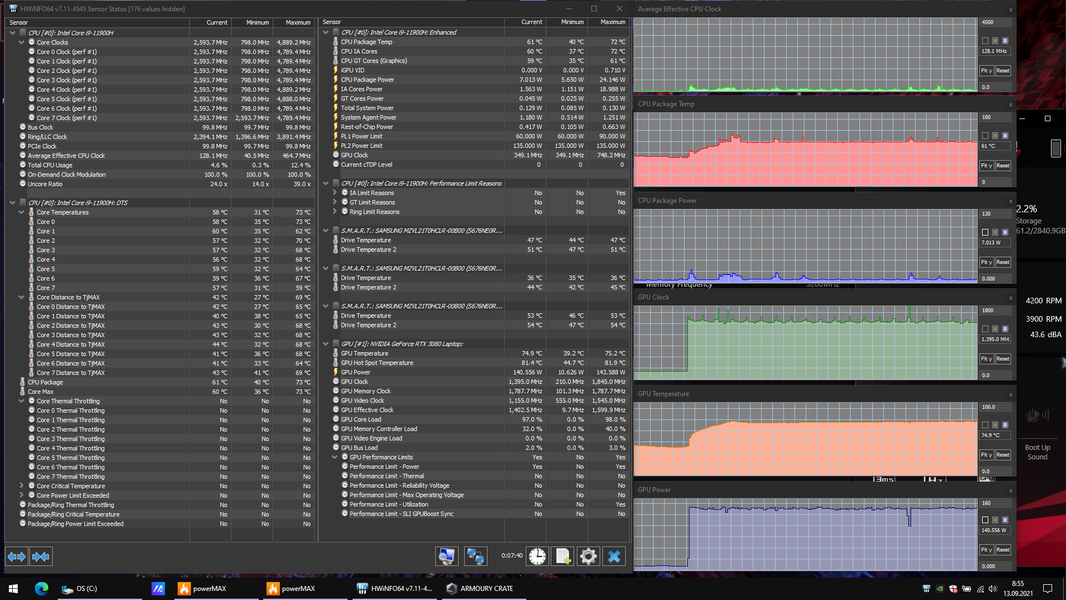Click the 4500 max value field of CPU Clock graph

[995, 22]
